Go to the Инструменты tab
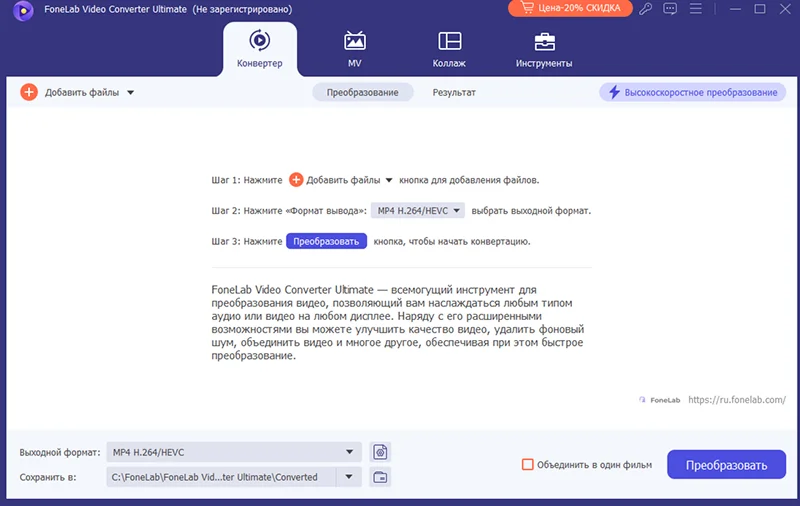This screenshot has width=800, height=506. (x=544, y=49)
